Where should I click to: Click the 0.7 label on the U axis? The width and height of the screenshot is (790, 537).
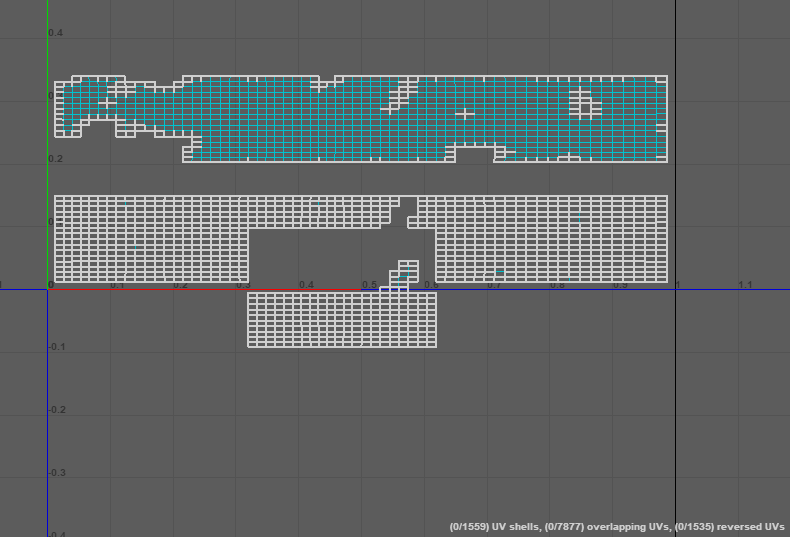click(494, 286)
